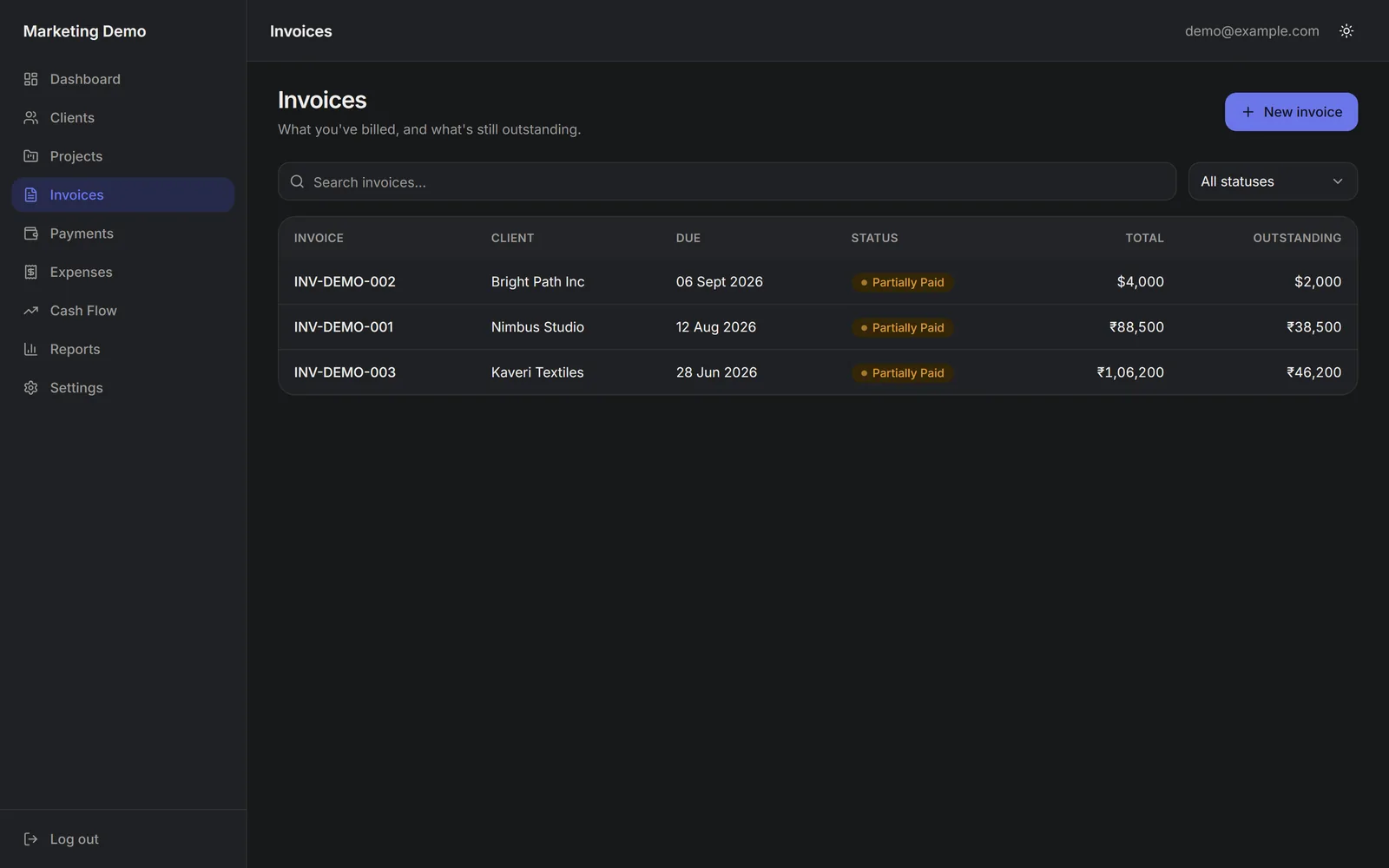
Task: Click total ₹1,06,200
Action: [x=1130, y=372]
